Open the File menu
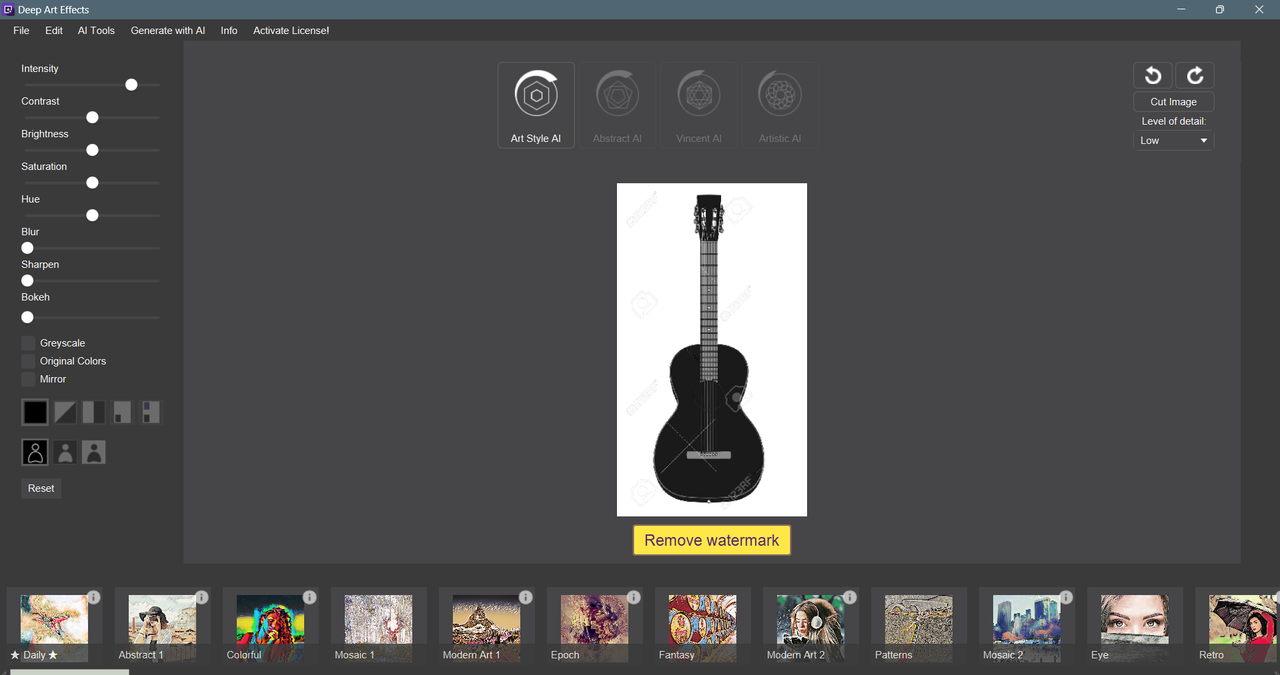 click(x=21, y=31)
